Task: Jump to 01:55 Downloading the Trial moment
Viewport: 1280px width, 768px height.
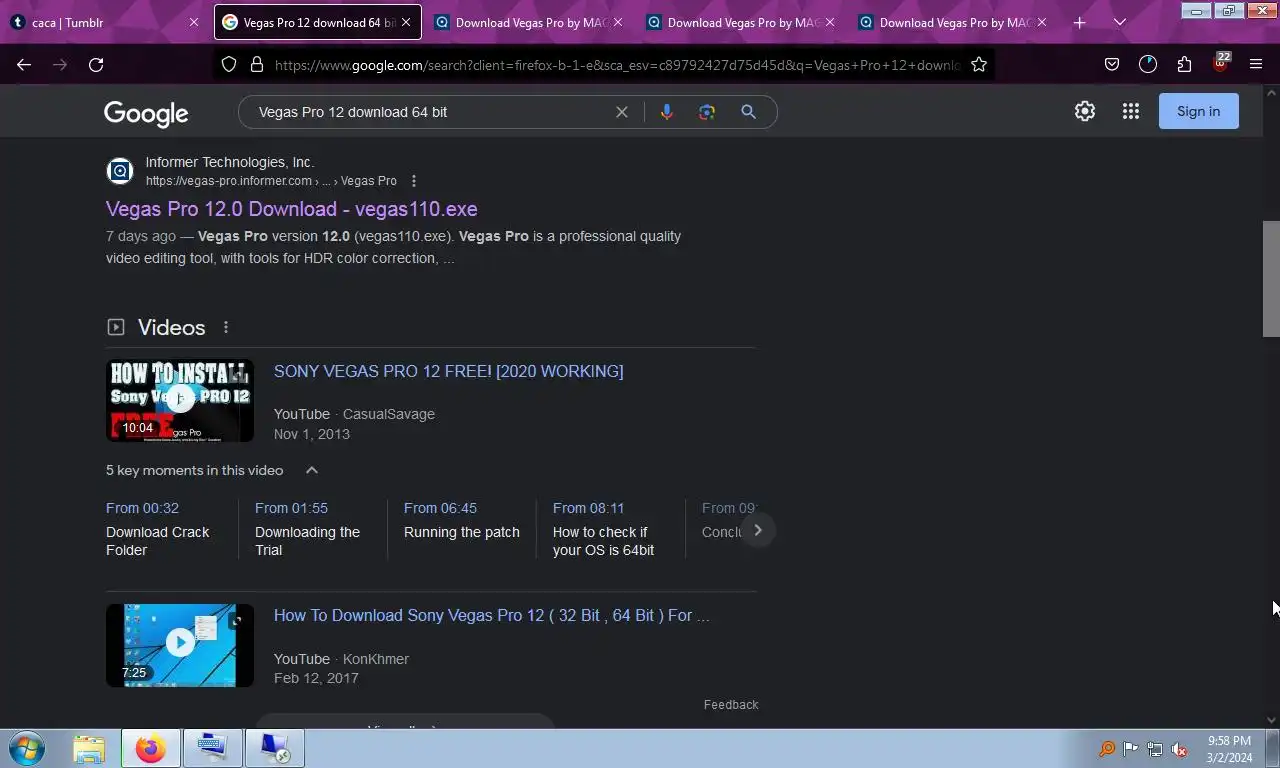Action: [312, 529]
